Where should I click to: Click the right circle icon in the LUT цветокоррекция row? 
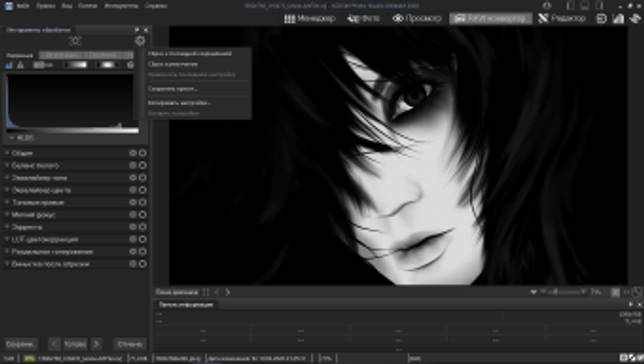pyautogui.click(x=143, y=239)
